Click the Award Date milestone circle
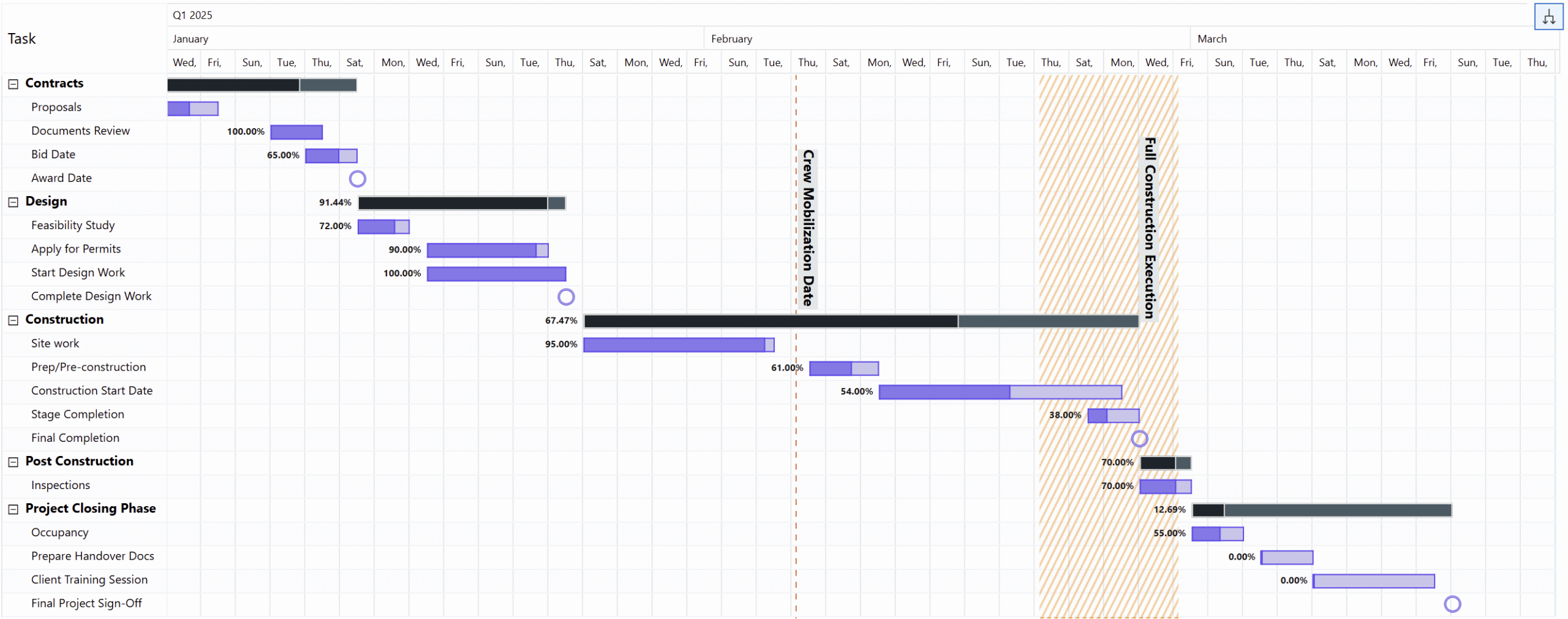This screenshot has height=619, width=1568. click(x=357, y=179)
